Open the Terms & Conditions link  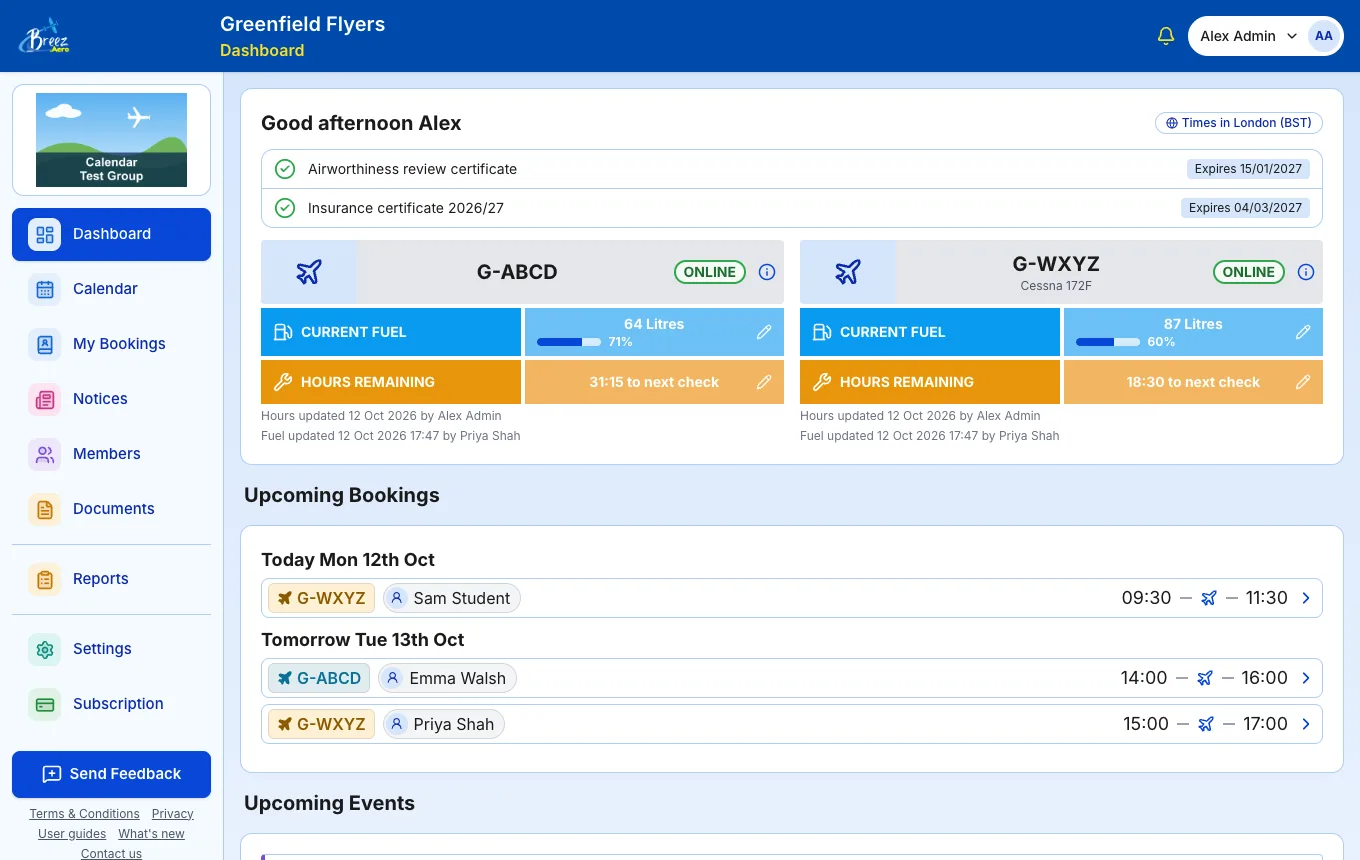coord(84,814)
